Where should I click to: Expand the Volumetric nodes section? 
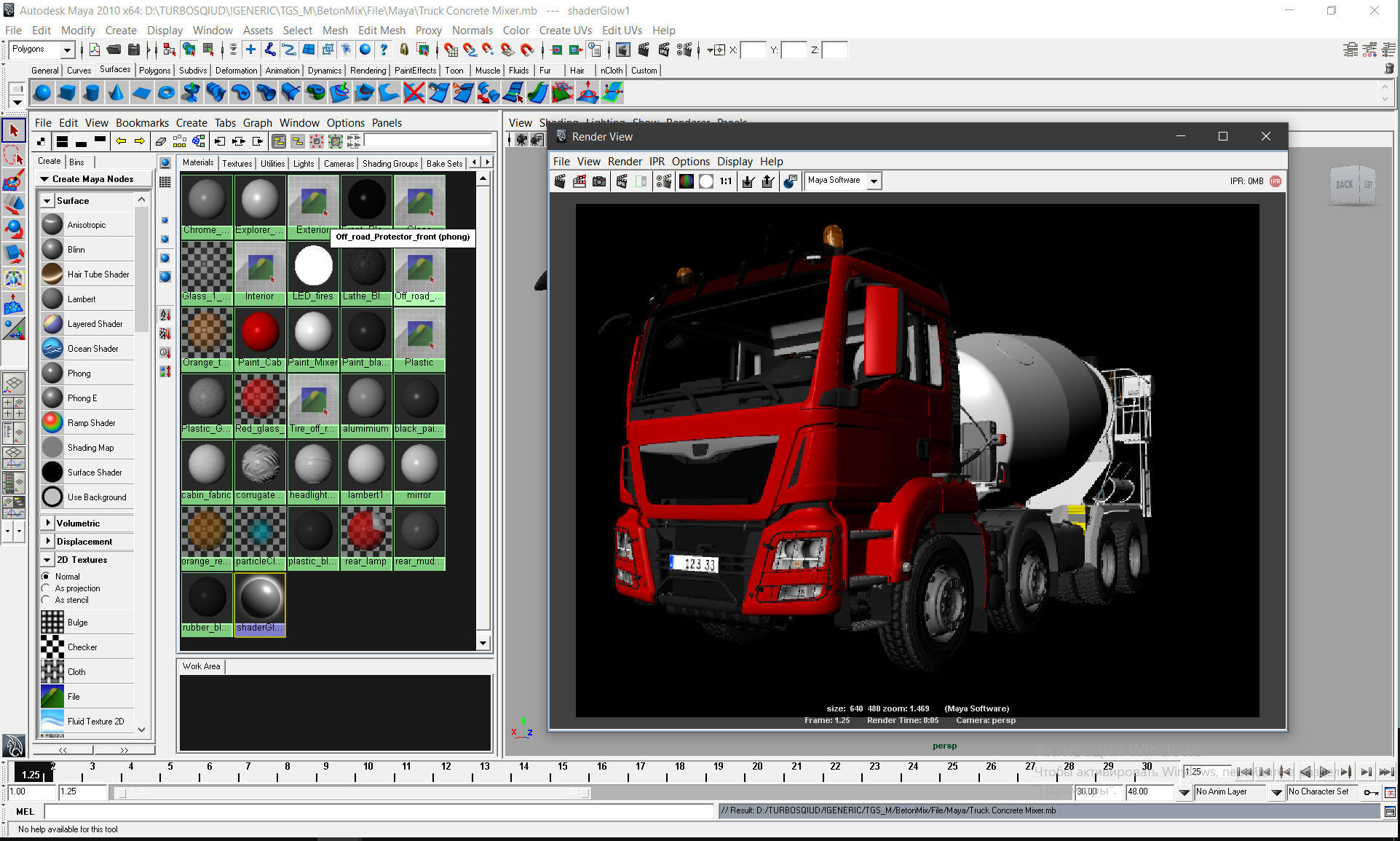(47, 523)
